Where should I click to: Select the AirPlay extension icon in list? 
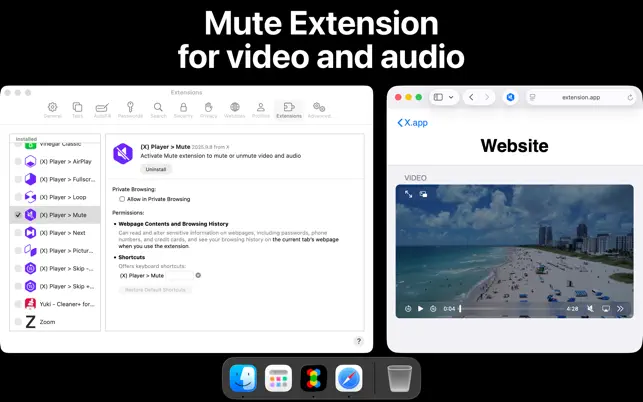tap(30, 162)
